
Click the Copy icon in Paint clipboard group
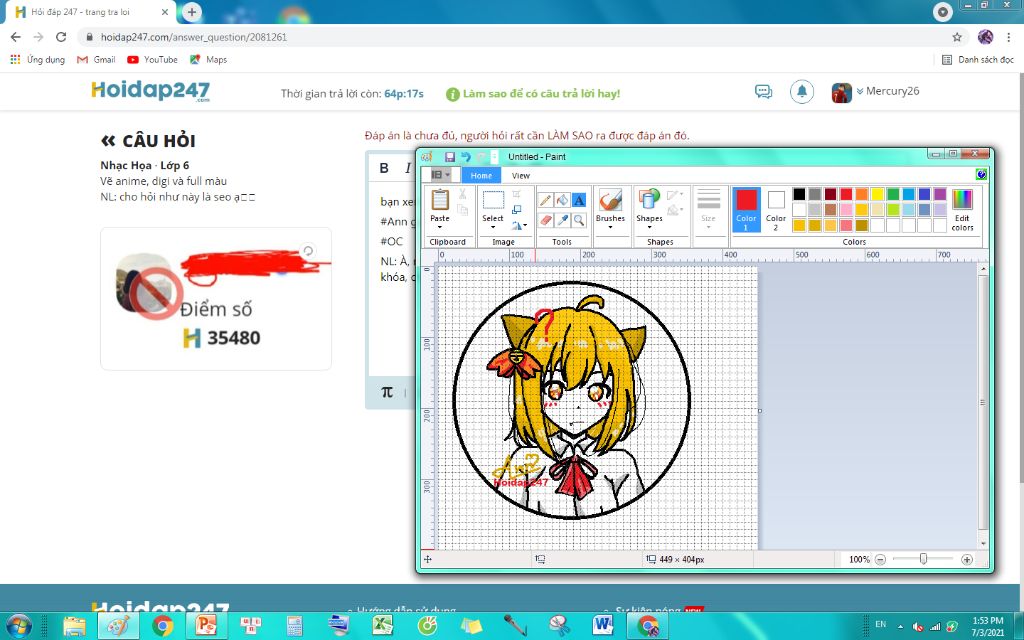(462, 210)
